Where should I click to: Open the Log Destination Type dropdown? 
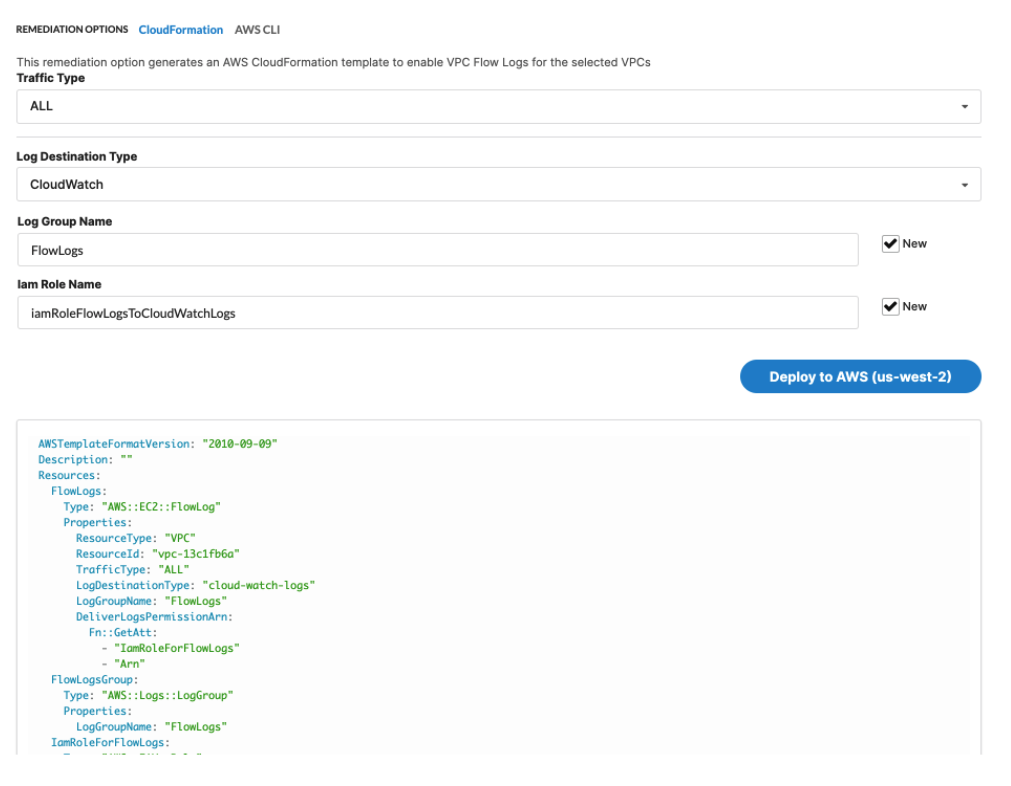point(498,184)
